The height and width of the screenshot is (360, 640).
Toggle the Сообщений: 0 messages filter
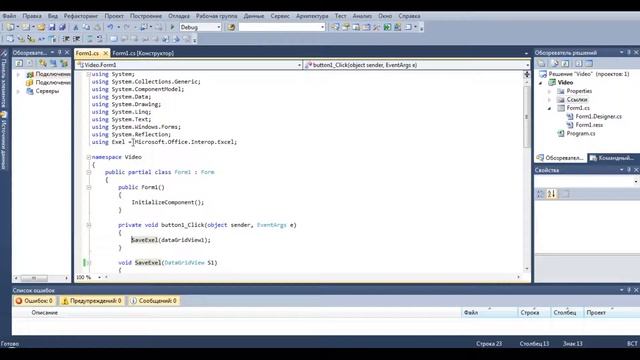pos(153,301)
